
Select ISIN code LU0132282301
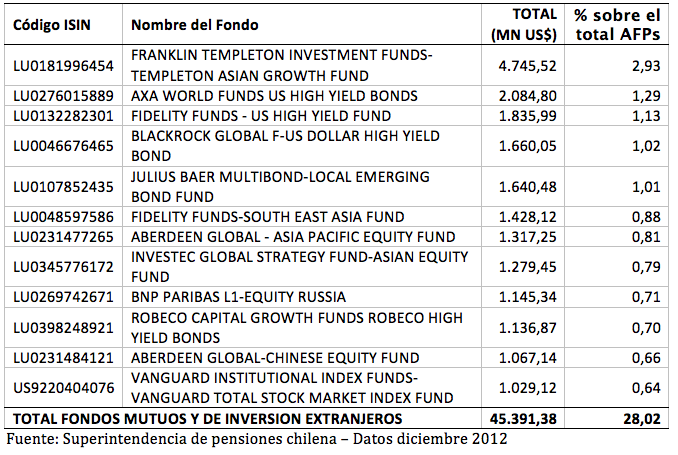(61, 116)
